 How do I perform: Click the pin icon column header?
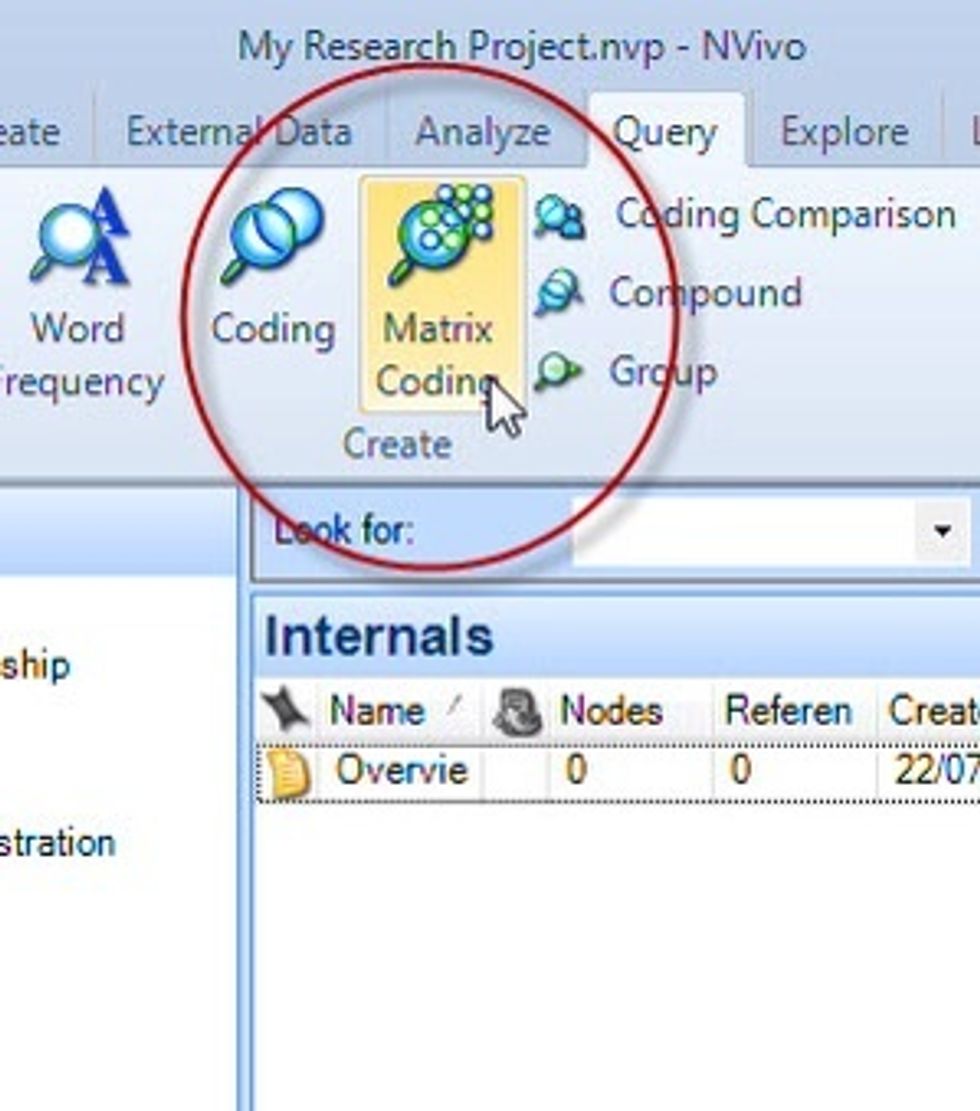[286, 709]
